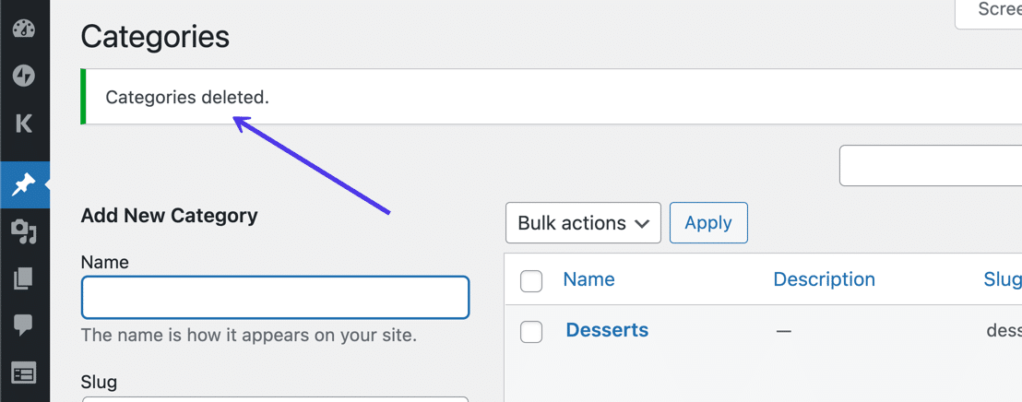Image resolution: width=1022 pixels, height=402 pixels.
Task: Click the Kinsta K sidebar icon
Action: (x=24, y=124)
